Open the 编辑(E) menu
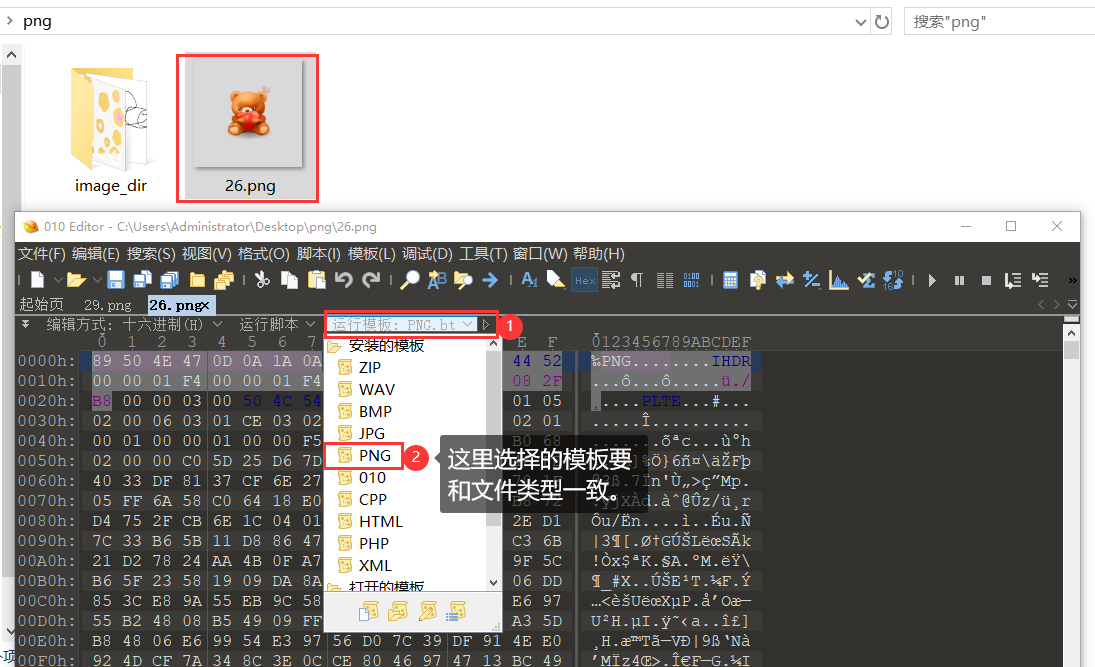This screenshot has height=667, width=1095. (96, 254)
